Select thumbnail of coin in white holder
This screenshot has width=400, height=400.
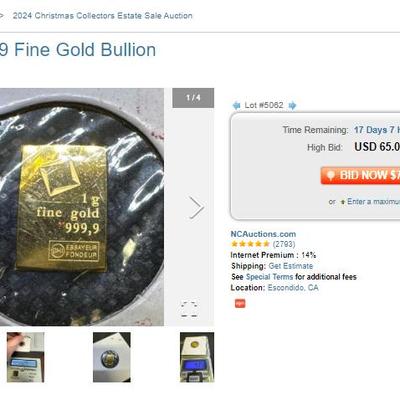pyautogui.click(x=112, y=357)
